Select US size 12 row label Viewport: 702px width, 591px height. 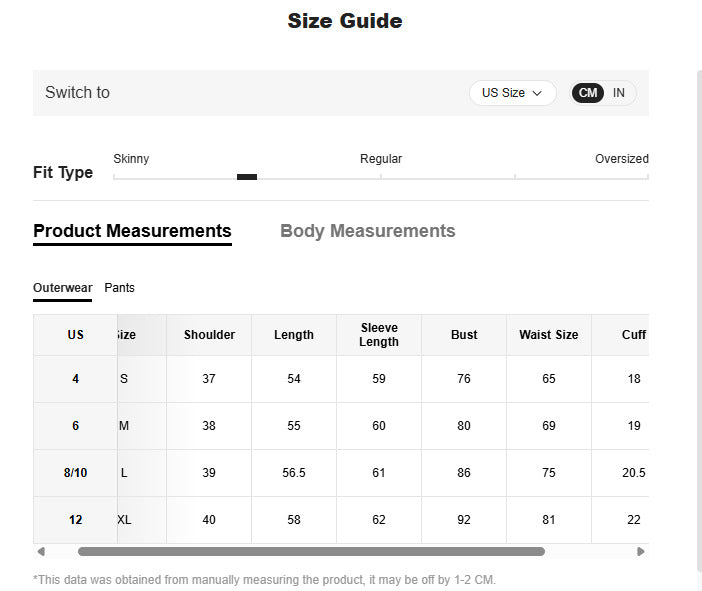(x=75, y=520)
